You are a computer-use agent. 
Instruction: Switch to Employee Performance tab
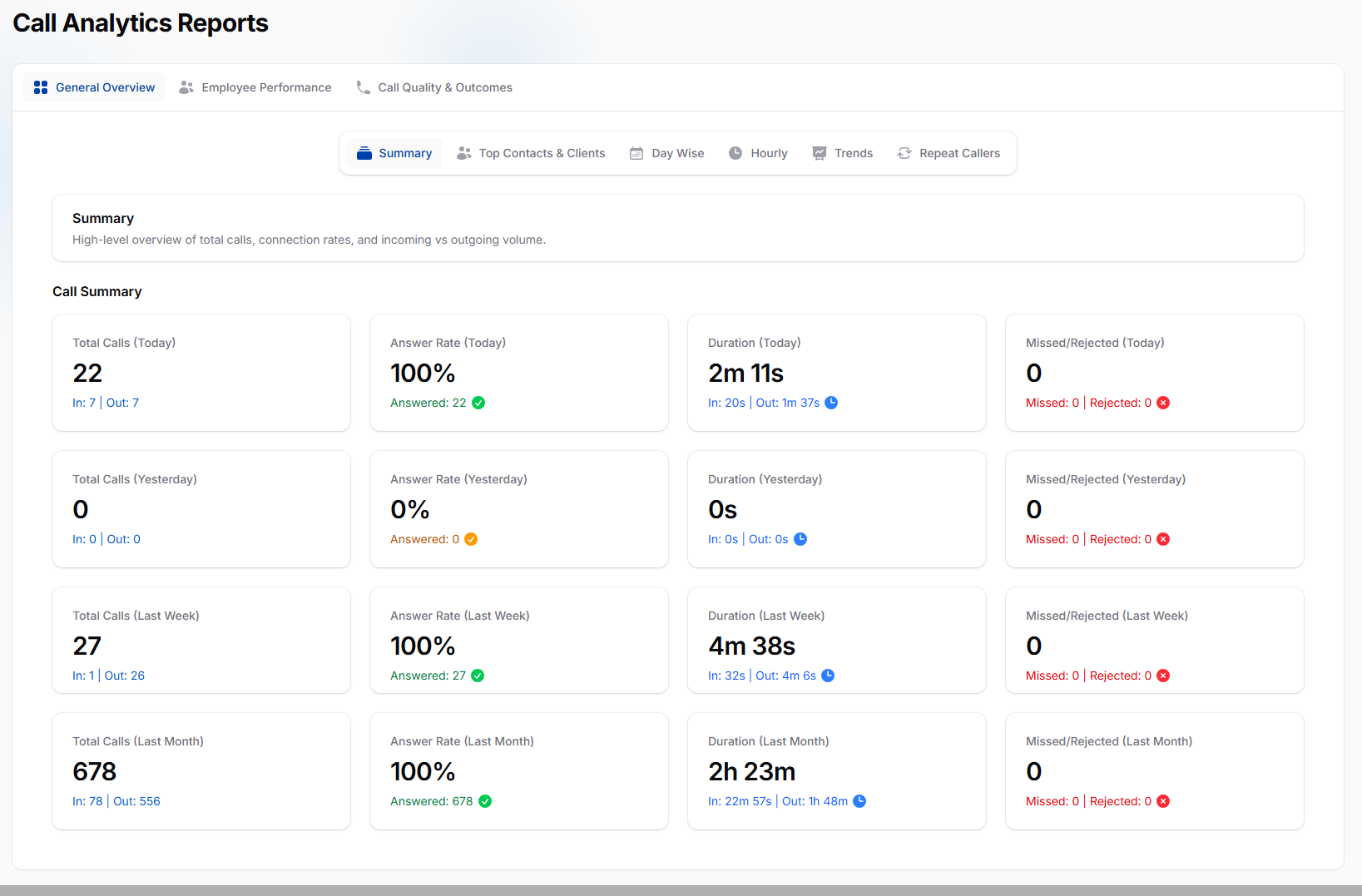pyautogui.click(x=255, y=87)
